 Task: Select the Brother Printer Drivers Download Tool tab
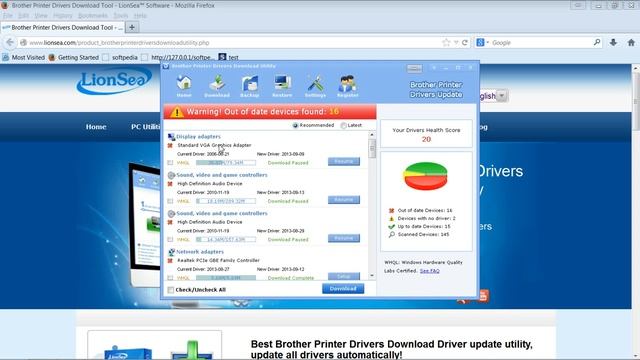pyautogui.click(x=62, y=27)
